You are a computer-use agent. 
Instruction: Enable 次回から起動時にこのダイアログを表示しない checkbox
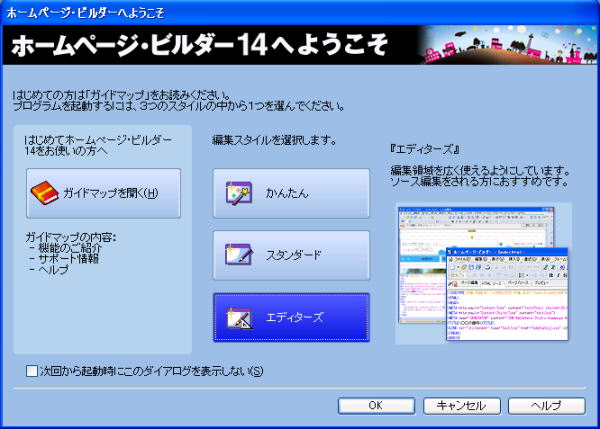click(x=32, y=370)
